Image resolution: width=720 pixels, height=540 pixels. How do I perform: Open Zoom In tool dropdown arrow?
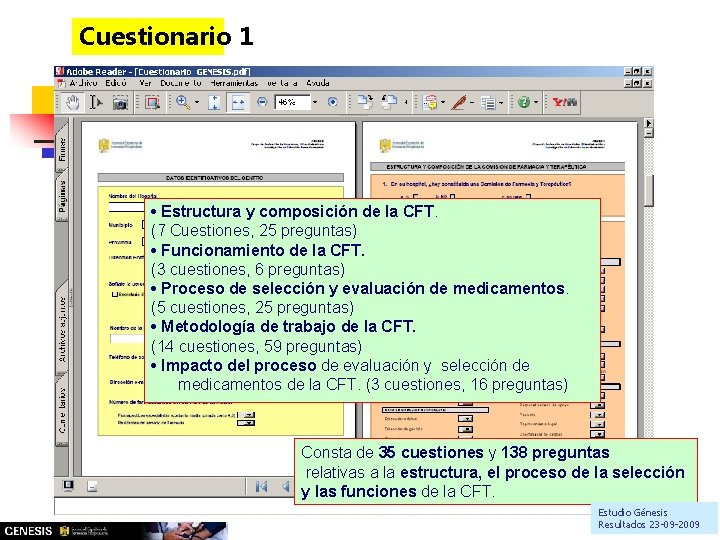pyautogui.click(x=197, y=102)
